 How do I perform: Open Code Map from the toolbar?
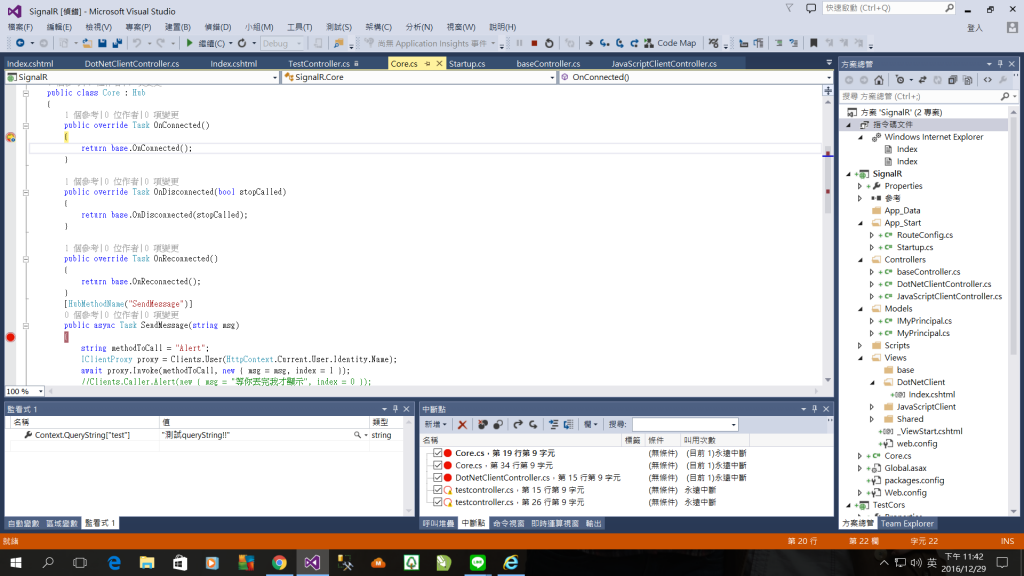pyautogui.click(x=670, y=43)
